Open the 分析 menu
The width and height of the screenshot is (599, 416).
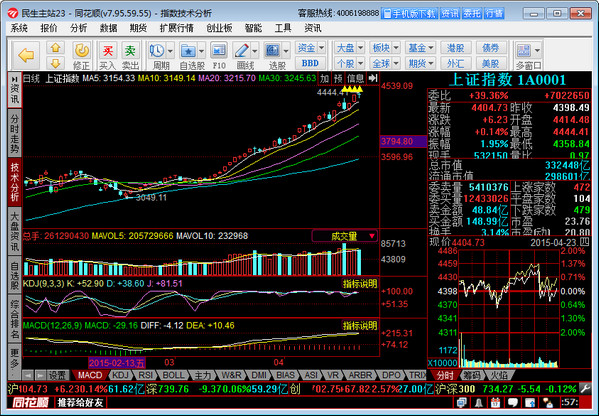(79, 28)
